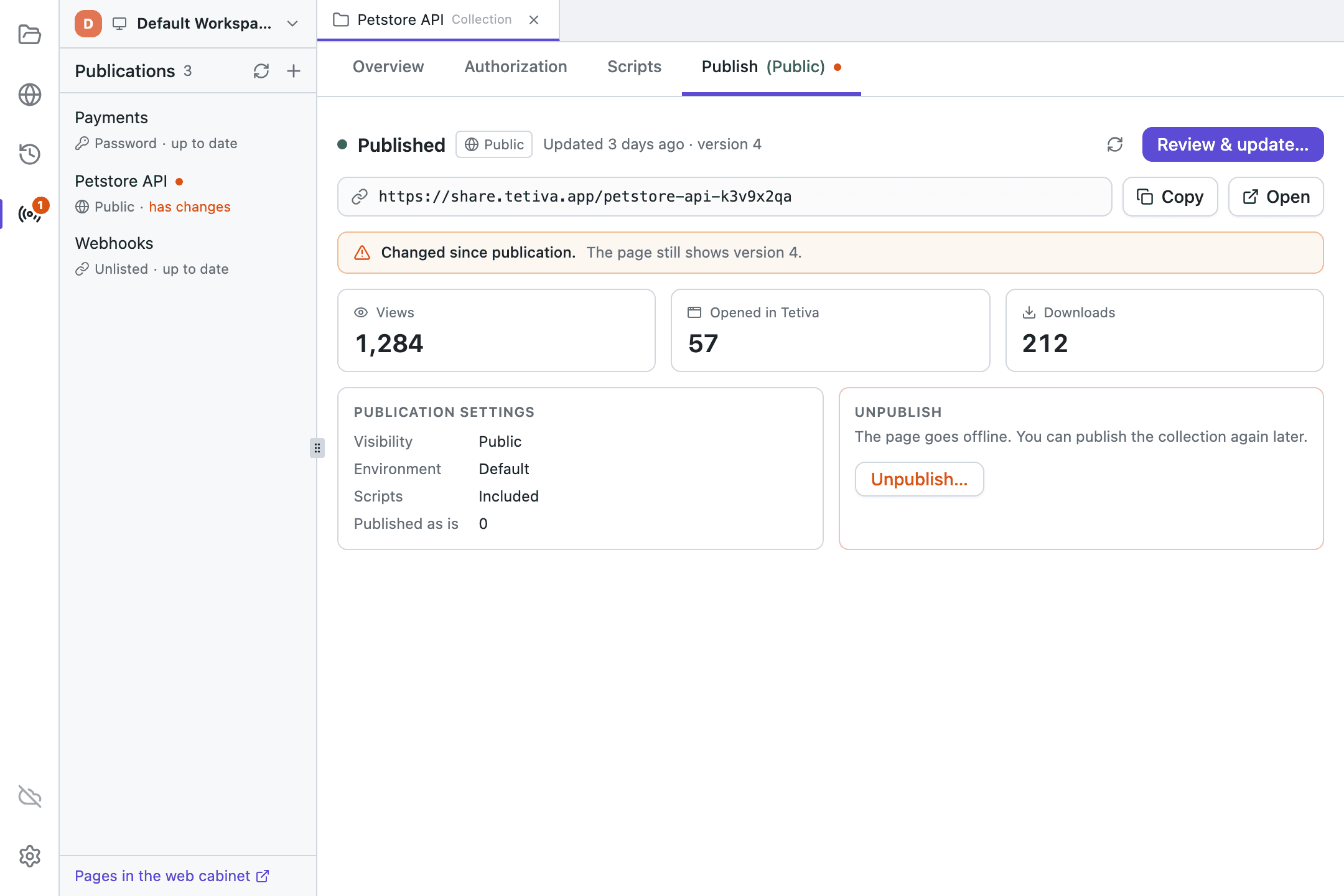Image resolution: width=1344 pixels, height=896 pixels.
Task: Open the Collections folder sidebar icon
Action: (x=29, y=34)
